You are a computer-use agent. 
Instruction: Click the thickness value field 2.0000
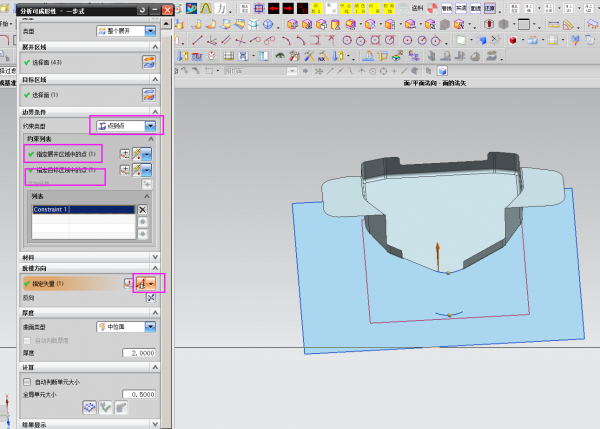[139, 353]
